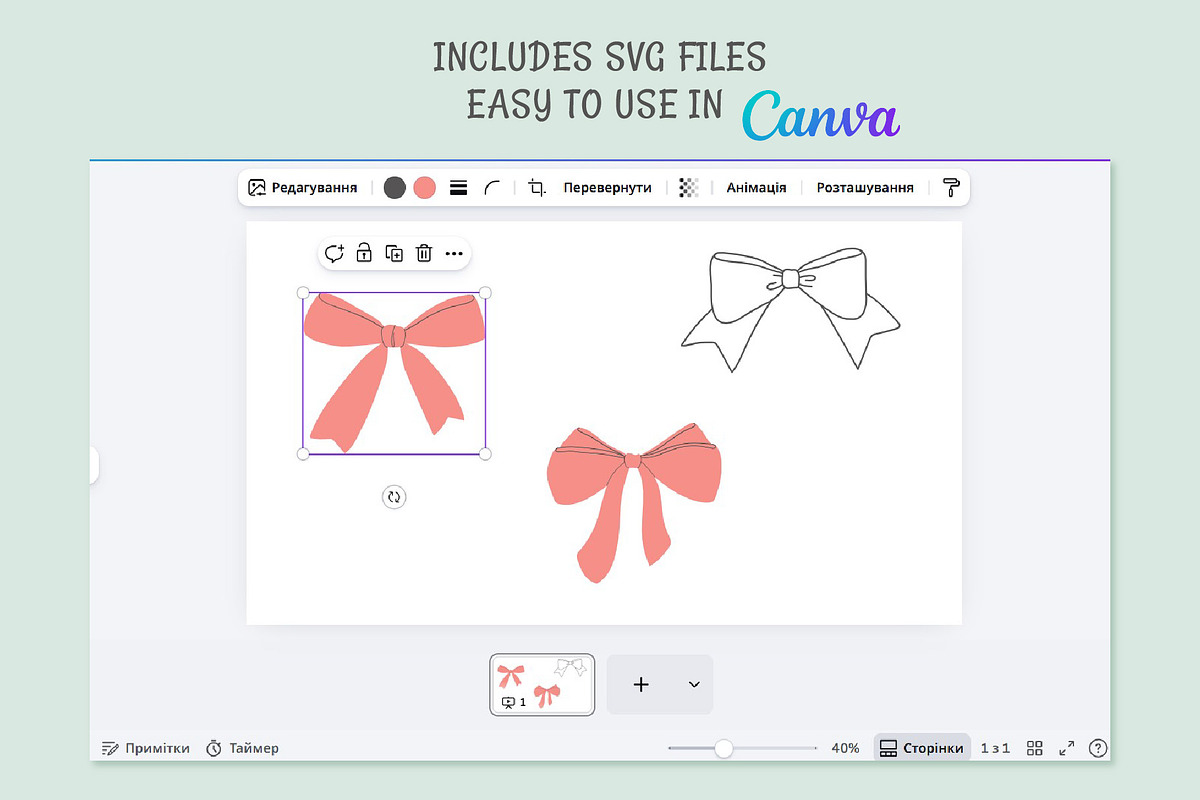Viewport: 1200px width, 800px height.
Task: Open the Таймер timer
Action: [x=242, y=748]
